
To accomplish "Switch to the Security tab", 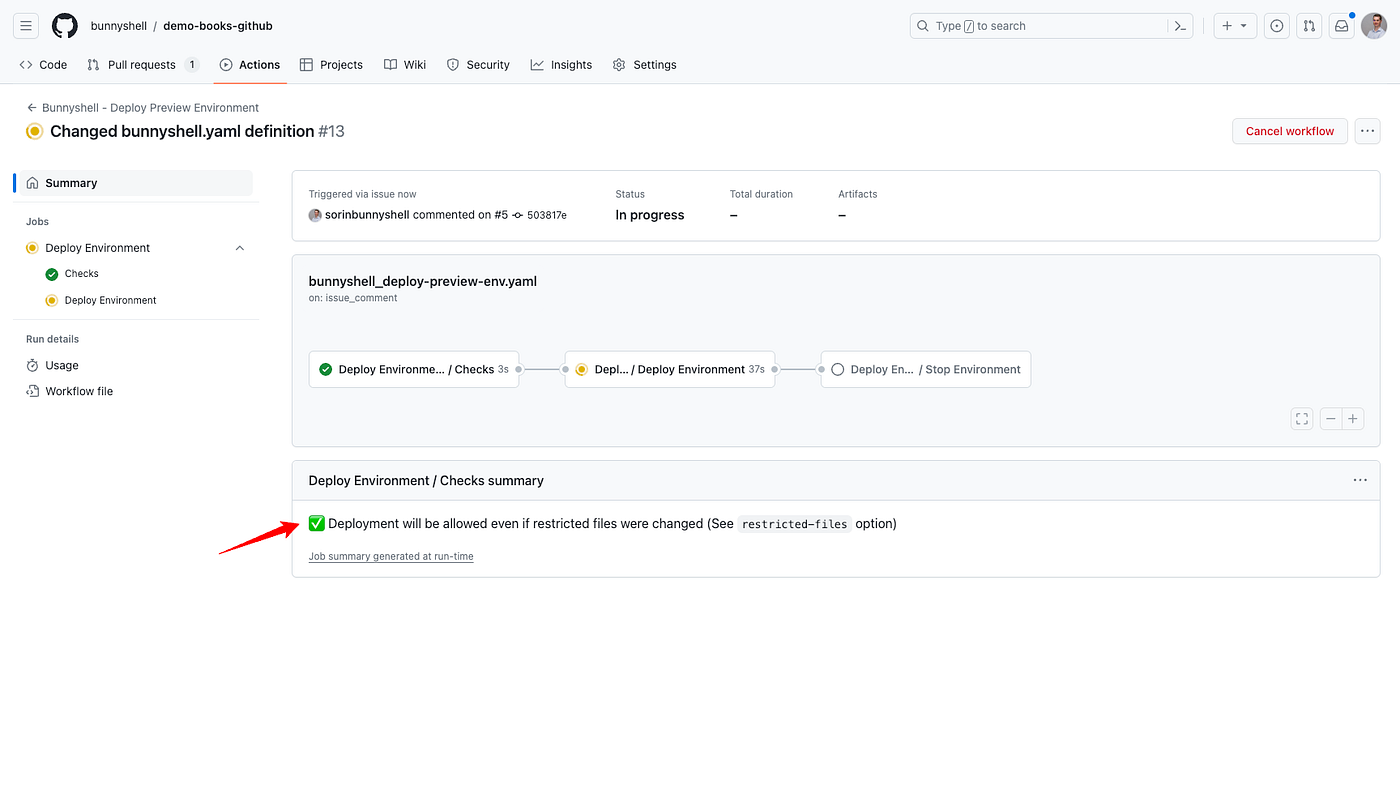I will click(x=478, y=65).
